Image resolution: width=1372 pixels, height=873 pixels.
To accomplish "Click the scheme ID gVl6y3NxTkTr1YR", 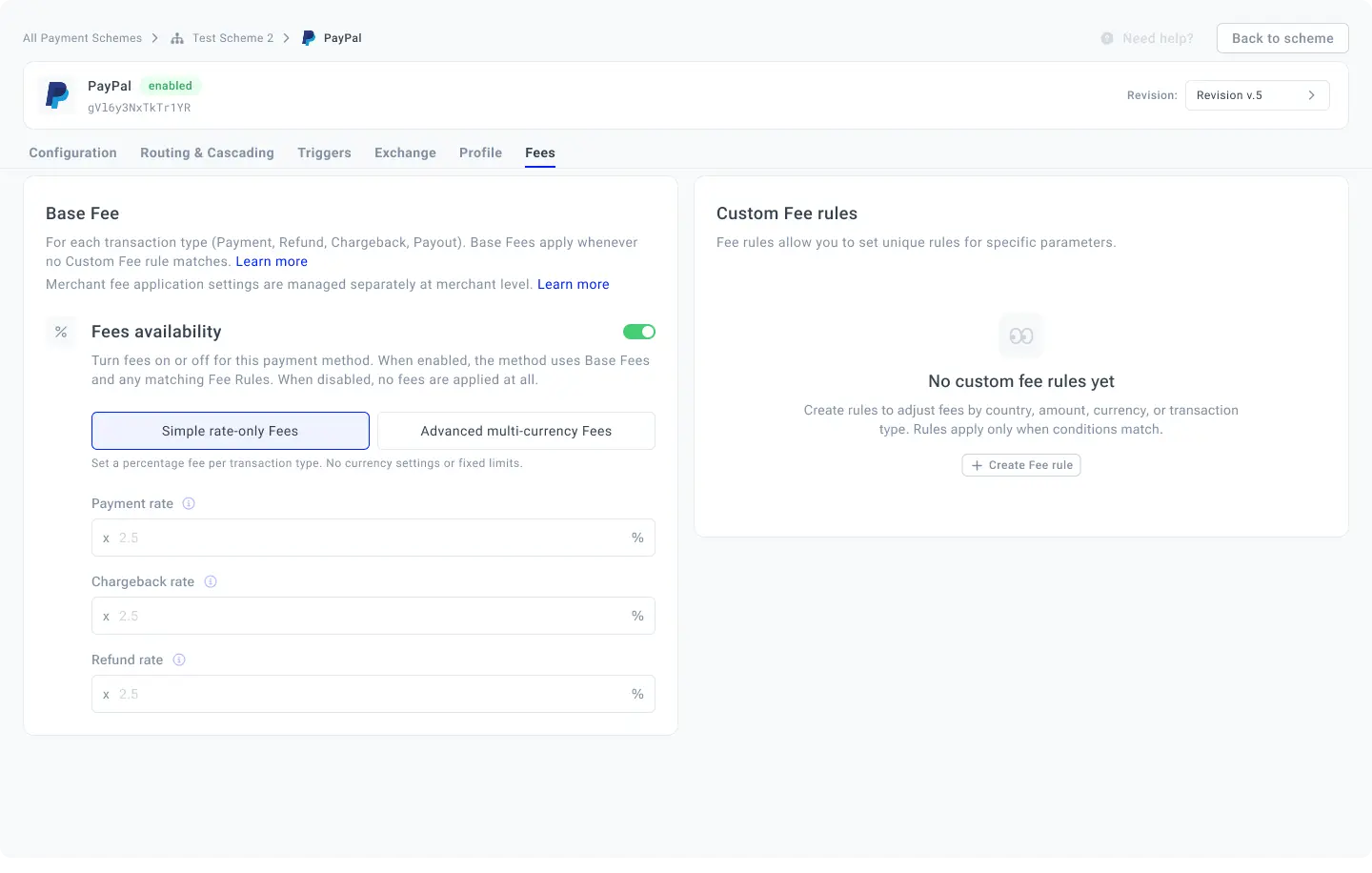I will click(139, 108).
